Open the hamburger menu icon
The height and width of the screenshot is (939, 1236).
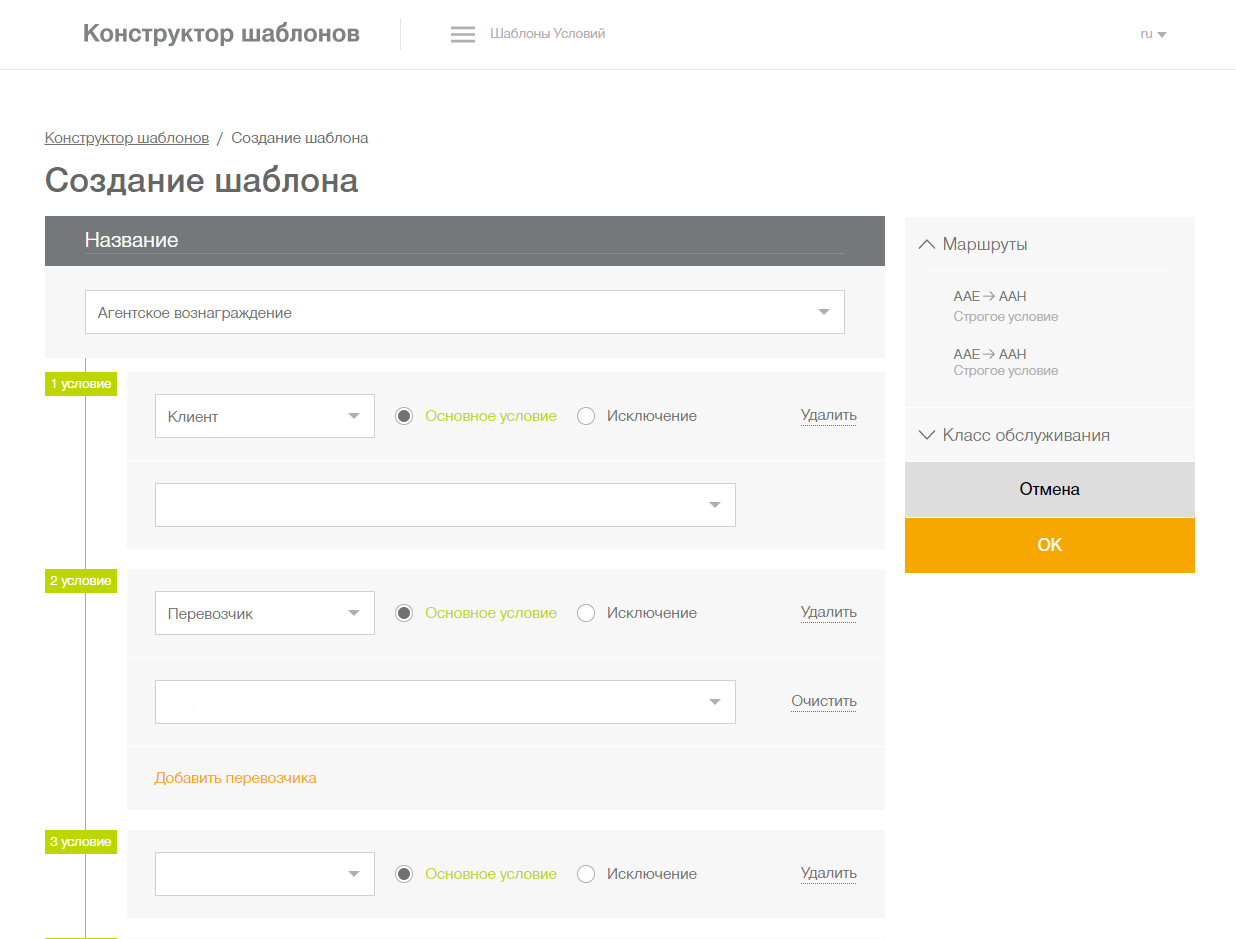coord(462,34)
